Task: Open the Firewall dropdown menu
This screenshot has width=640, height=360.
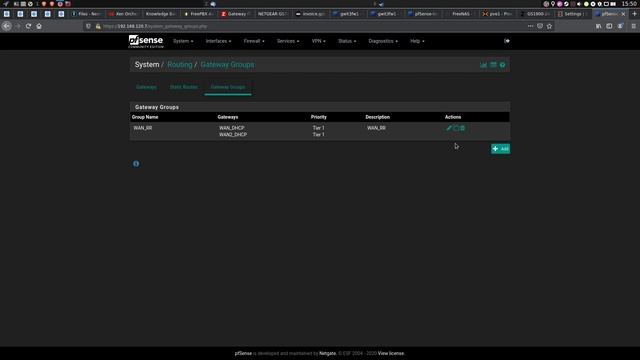Action: coord(254,41)
